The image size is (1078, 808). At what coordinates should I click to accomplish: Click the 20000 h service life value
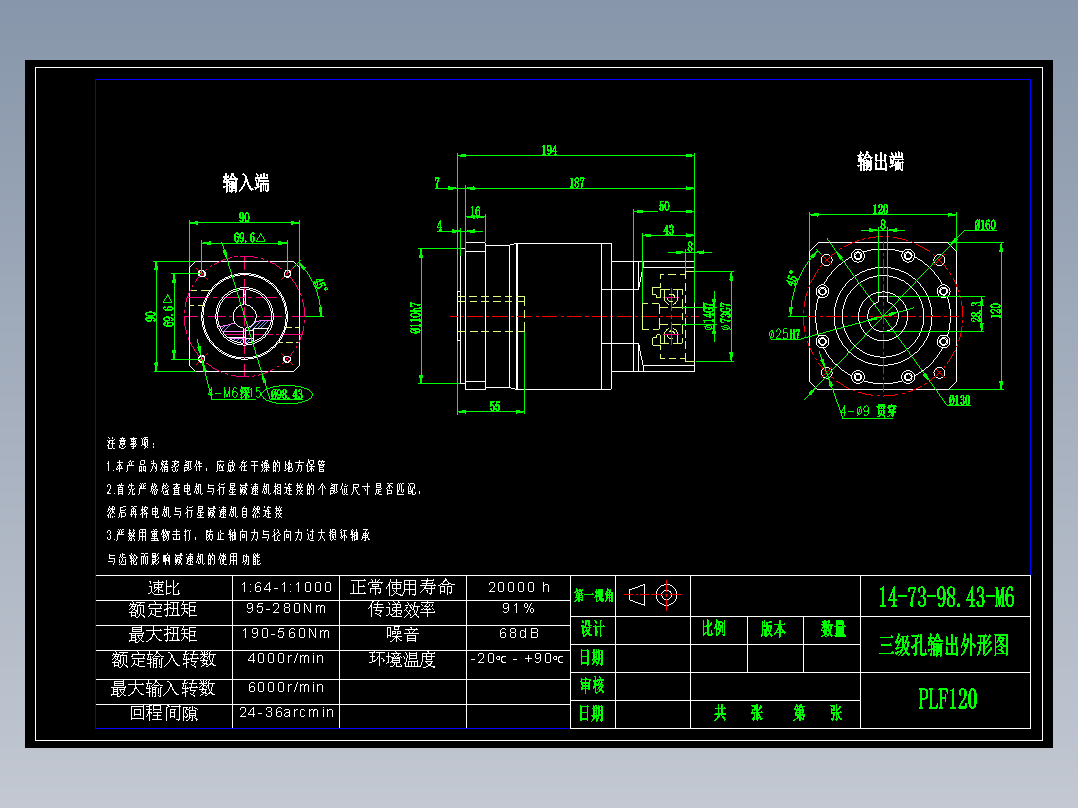click(518, 588)
